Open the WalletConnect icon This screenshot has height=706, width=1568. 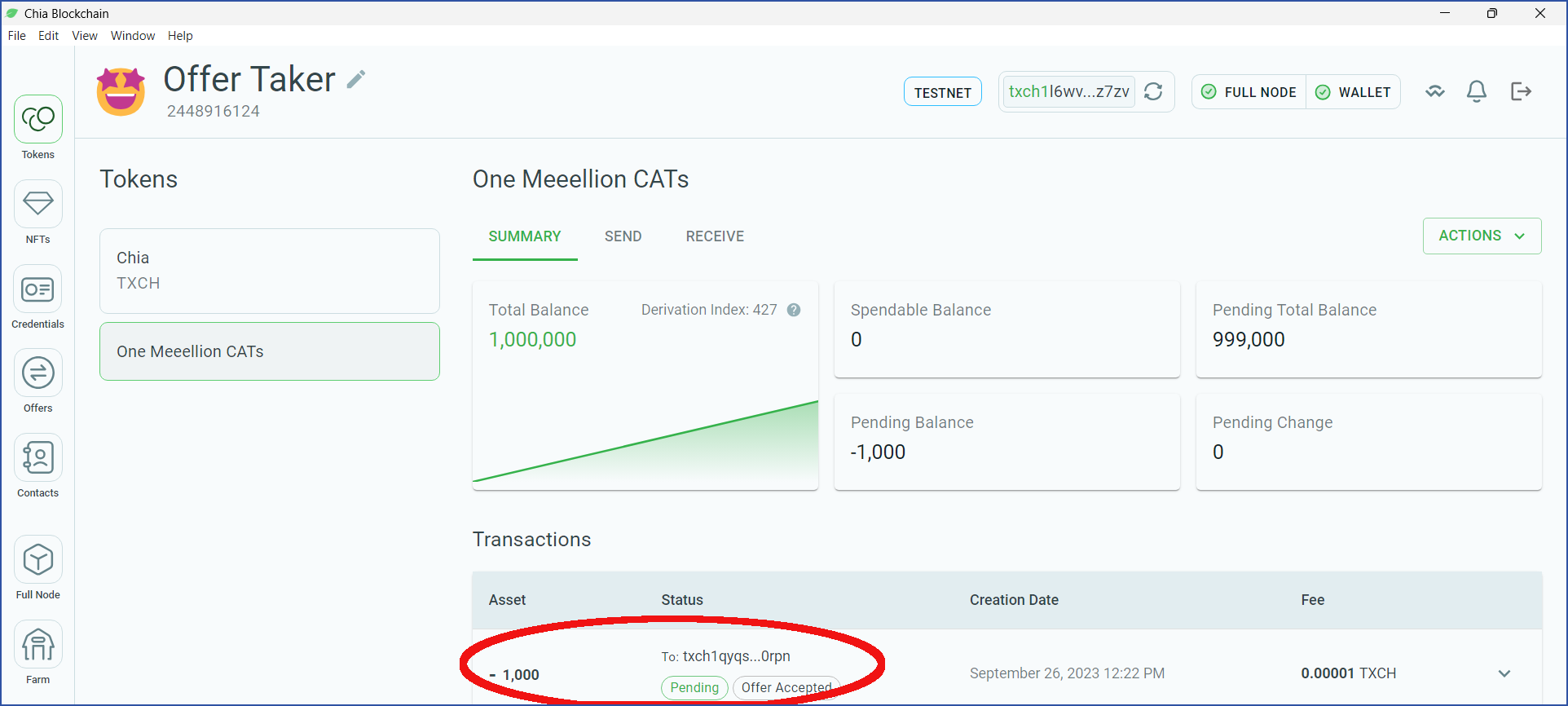pyautogui.click(x=1435, y=91)
